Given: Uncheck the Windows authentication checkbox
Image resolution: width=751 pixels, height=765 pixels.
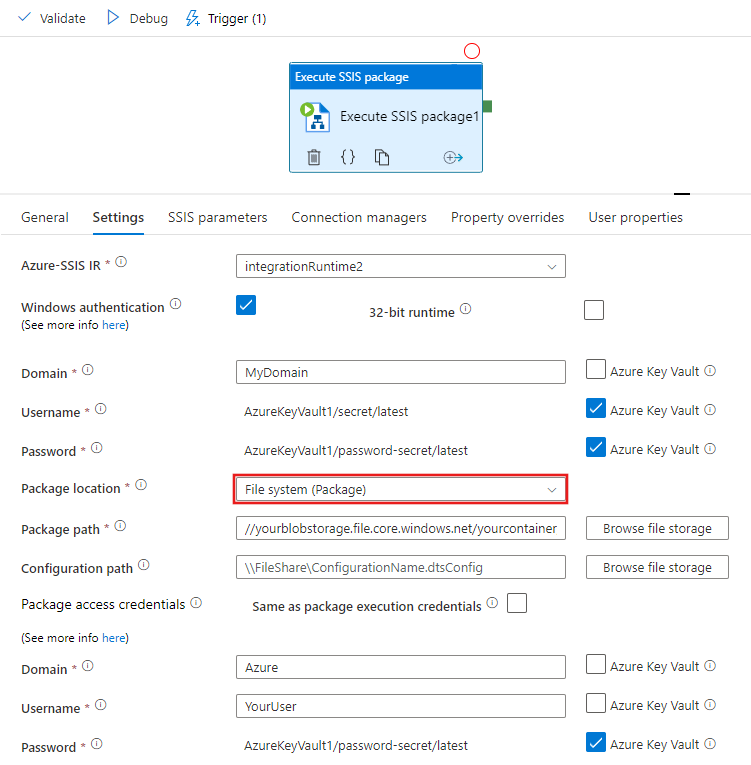Looking at the screenshot, I should (x=246, y=305).
